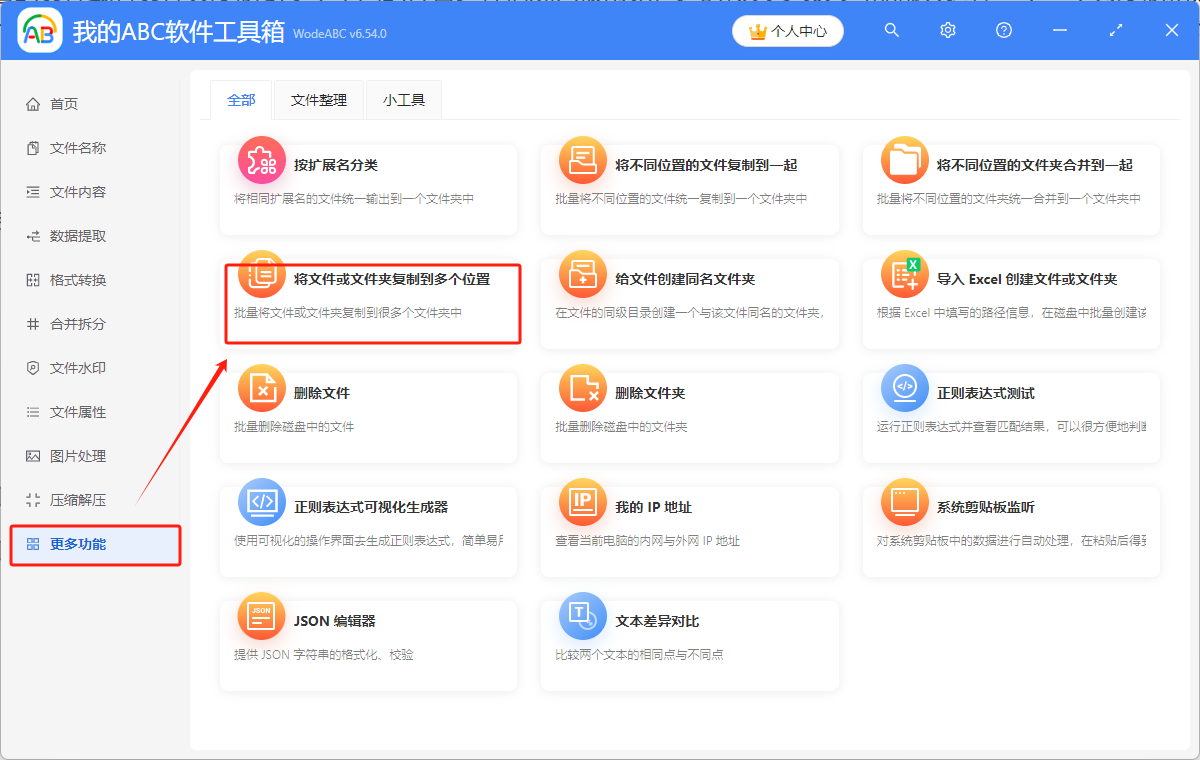Open the 系统剪贴板监听 tool icon
1200x760 pixels.
click(904, 502)
